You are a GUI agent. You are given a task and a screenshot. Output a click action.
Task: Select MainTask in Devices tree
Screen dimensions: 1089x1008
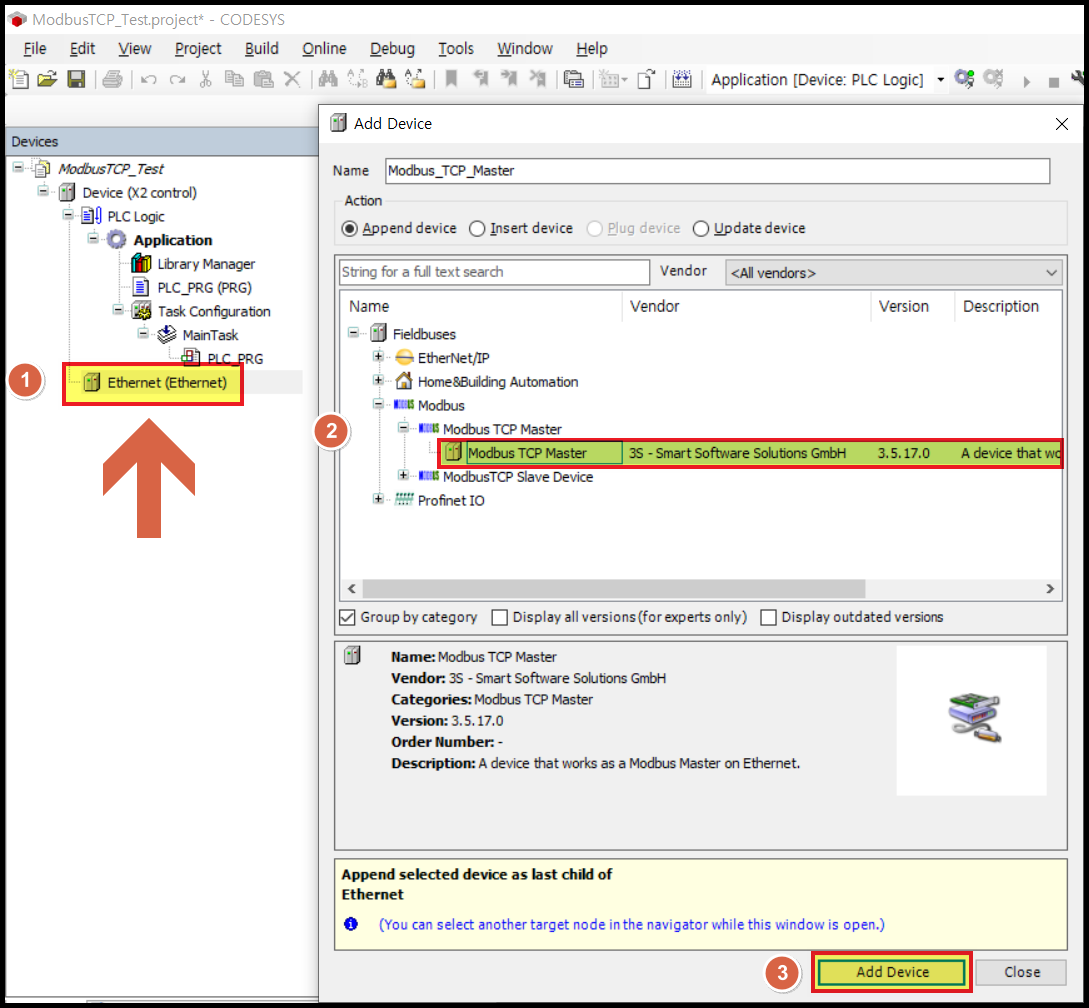tap(210, 335)
